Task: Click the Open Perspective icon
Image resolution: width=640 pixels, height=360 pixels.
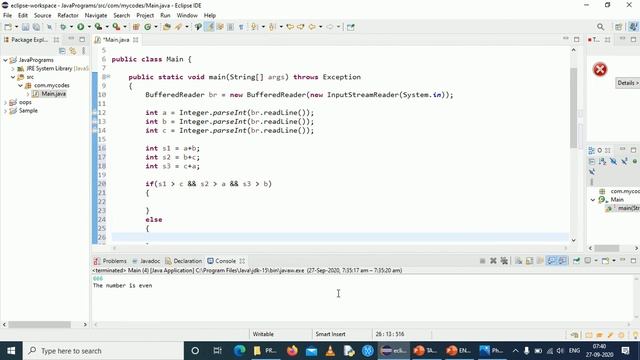Action: pos(619,27)
